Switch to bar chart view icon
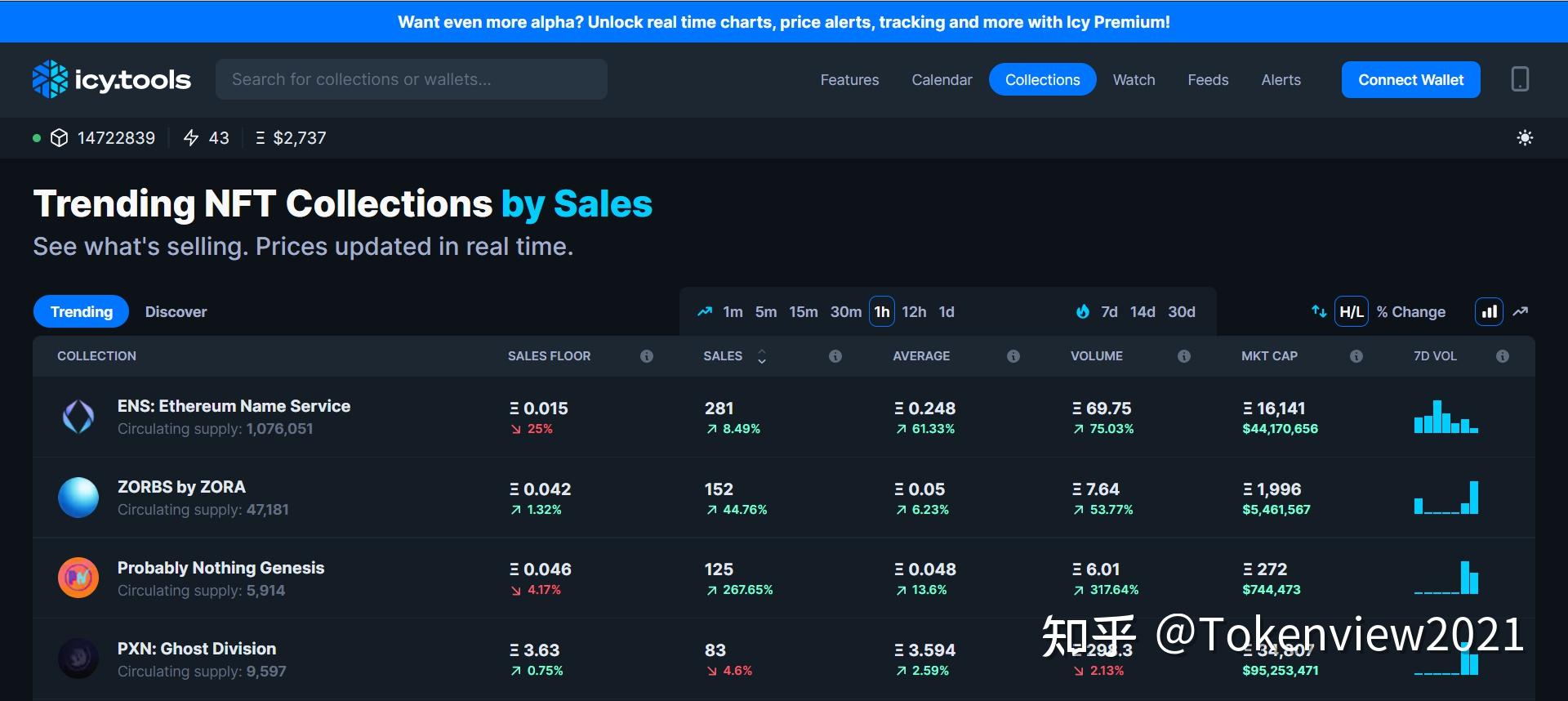This screenshot has width=1568, height=701. point(1489,311)
